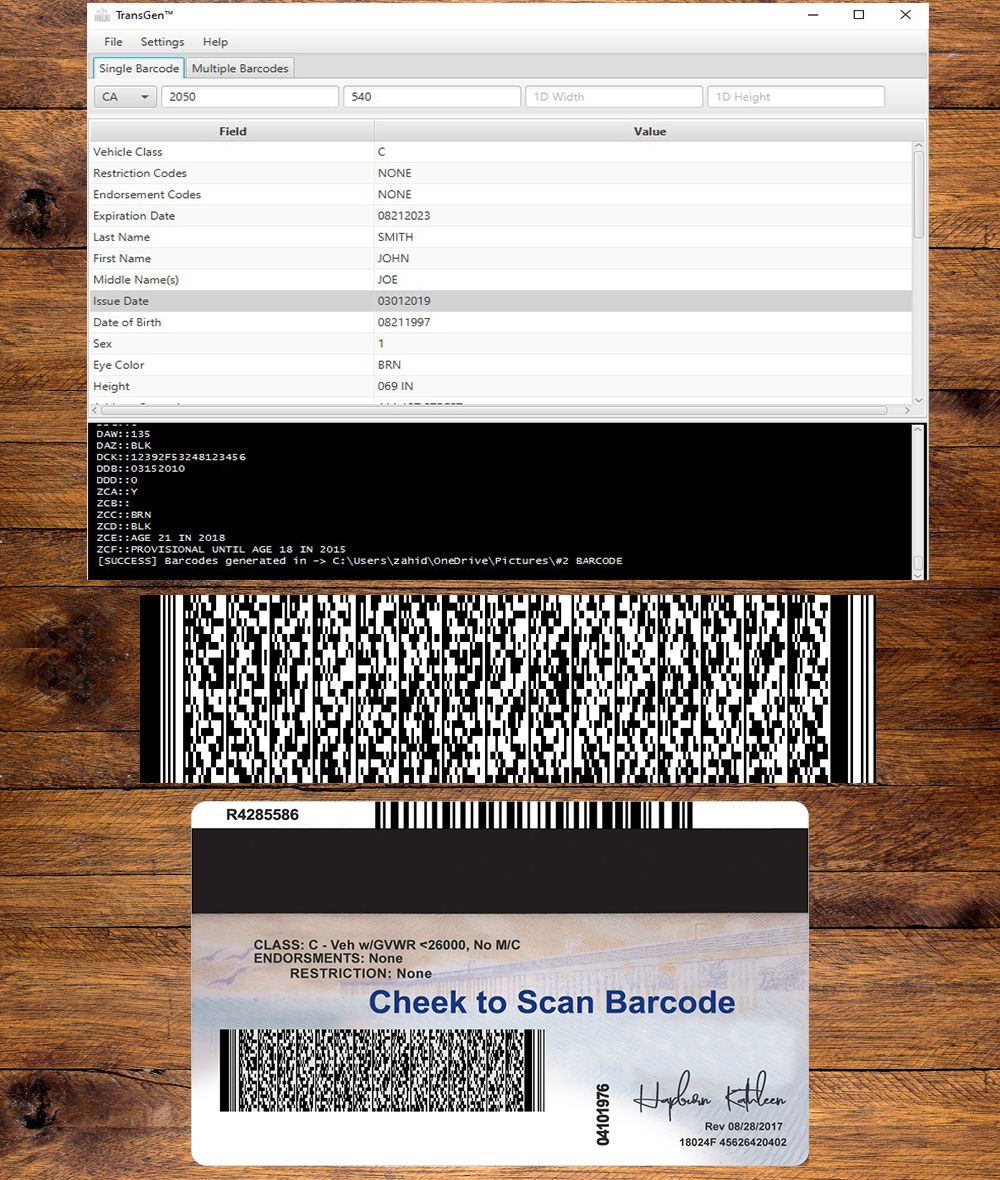The image size is (1000, 1180).
Task: Click the SUCCESS message line in console
Action: coord(360,561)
